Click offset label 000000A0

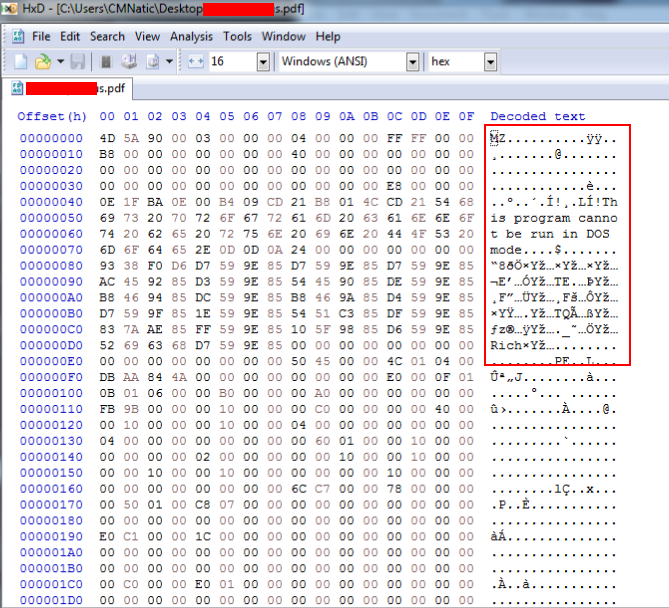coord(51,297)
